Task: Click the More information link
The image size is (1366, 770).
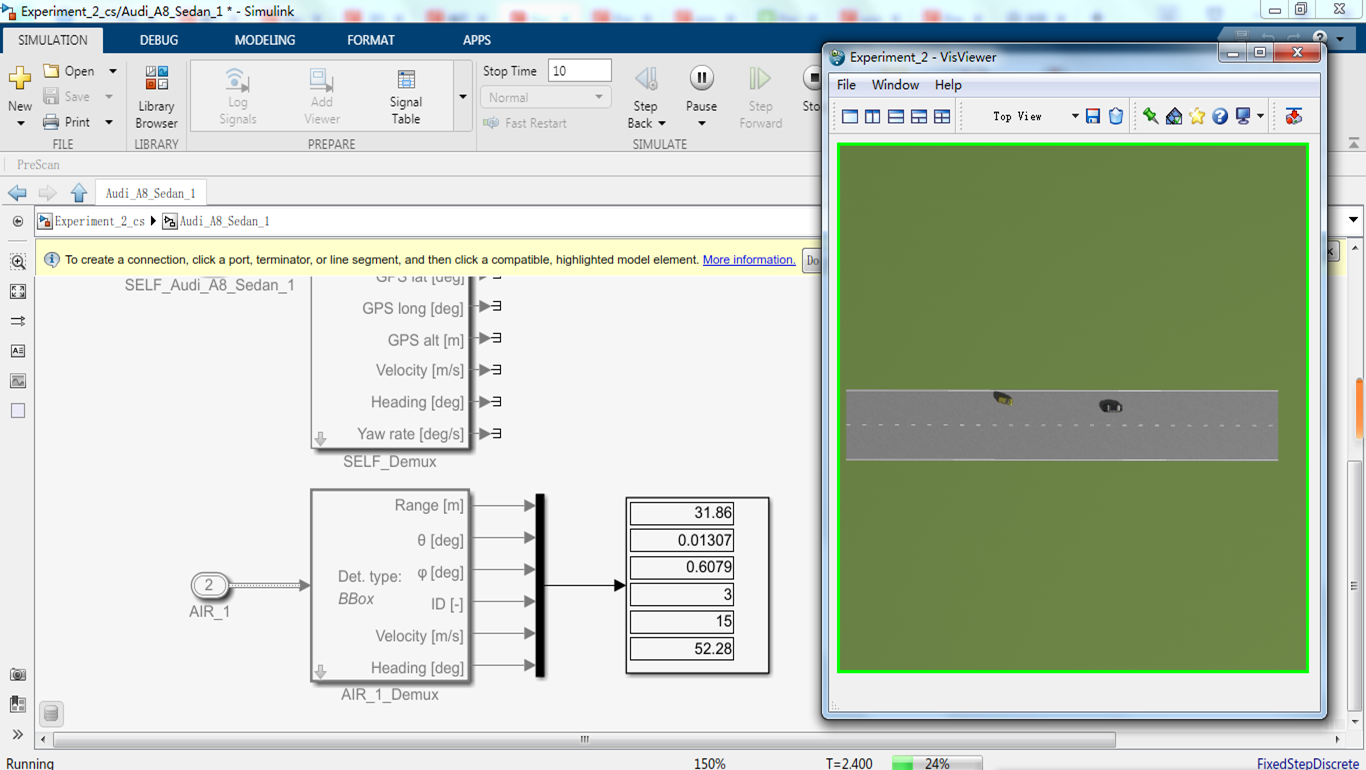Action: tap(748, 260)
